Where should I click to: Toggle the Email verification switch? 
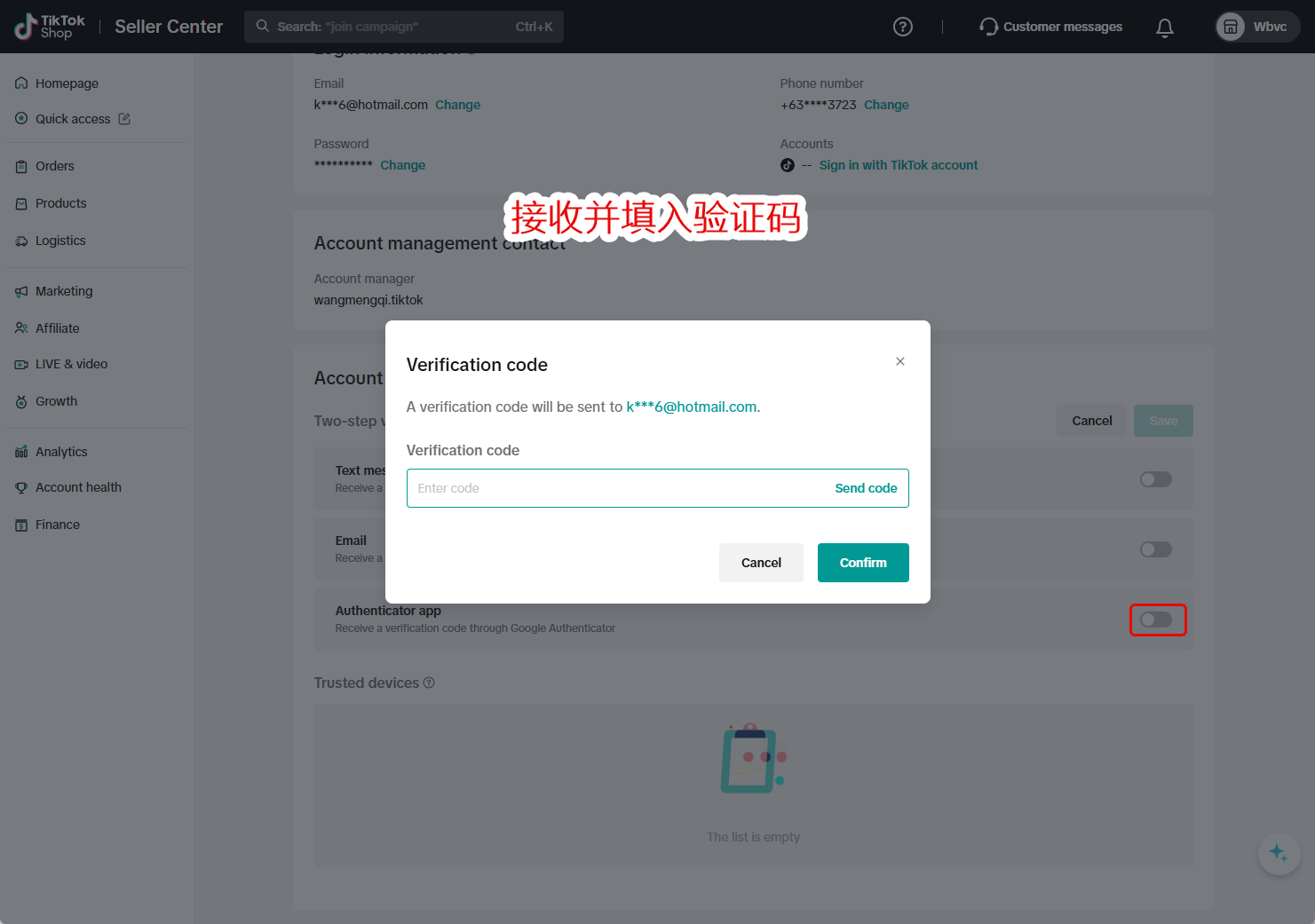coord(1156,549)
